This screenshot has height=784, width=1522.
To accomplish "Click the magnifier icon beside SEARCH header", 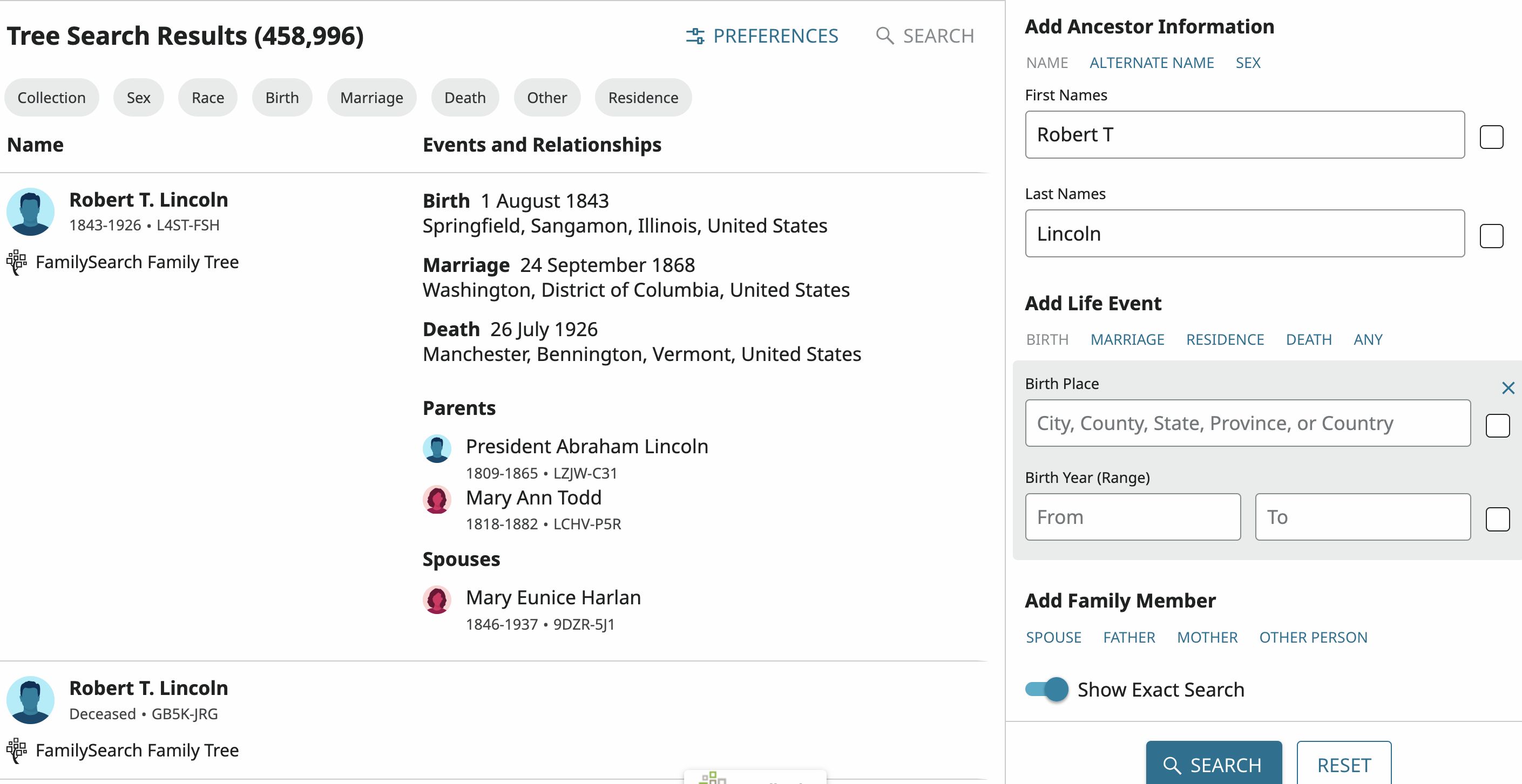I will point(884,36).
